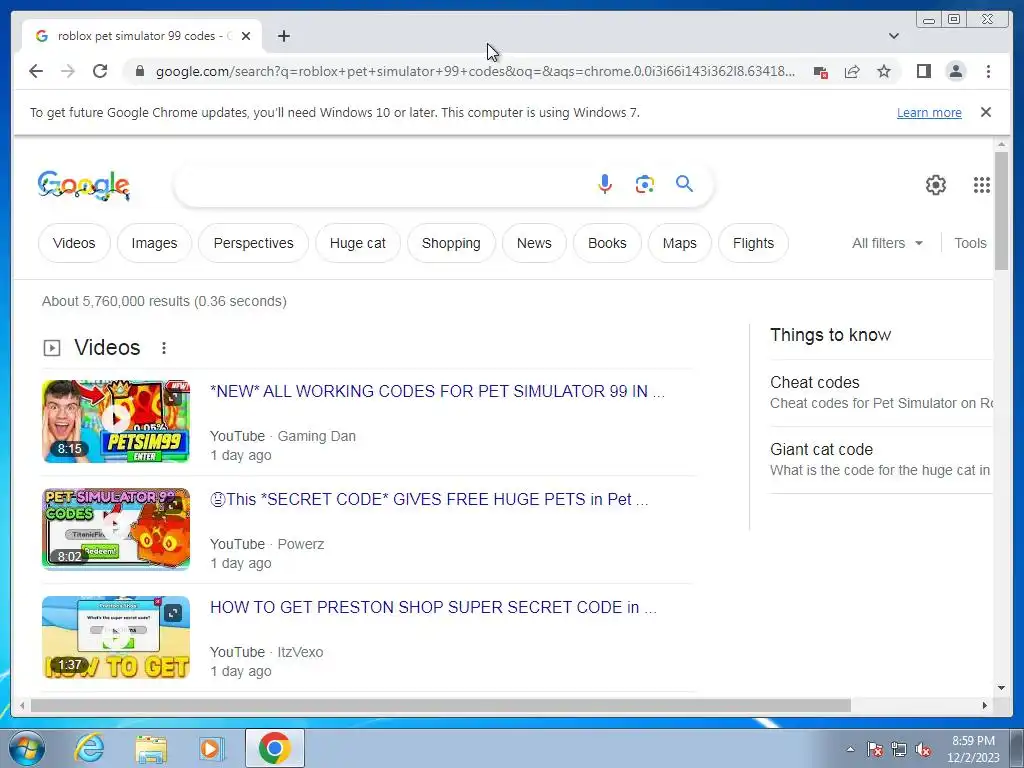Open a new tab with the plus button
Viewport: 1024px width, 768px height.
click(283, 36)
